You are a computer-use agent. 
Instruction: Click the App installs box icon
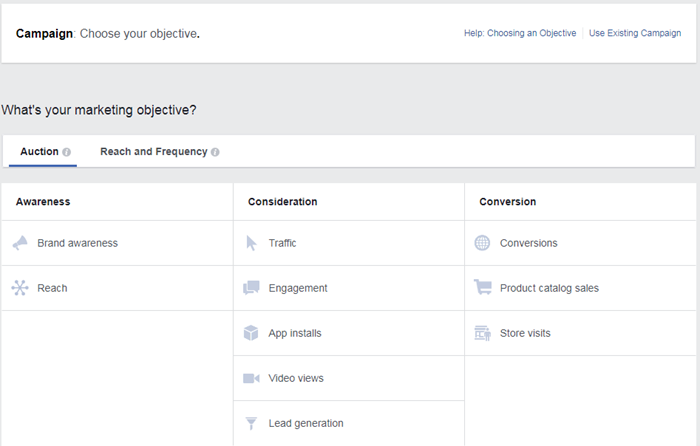[x=252, y=333]
